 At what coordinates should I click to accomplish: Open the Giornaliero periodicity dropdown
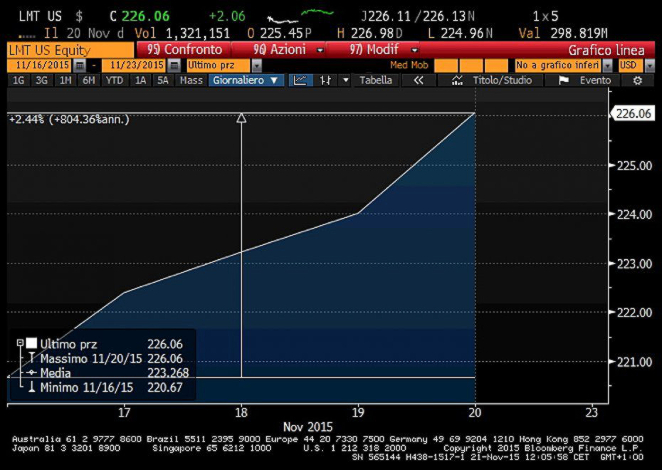click(x=246, y=80)
